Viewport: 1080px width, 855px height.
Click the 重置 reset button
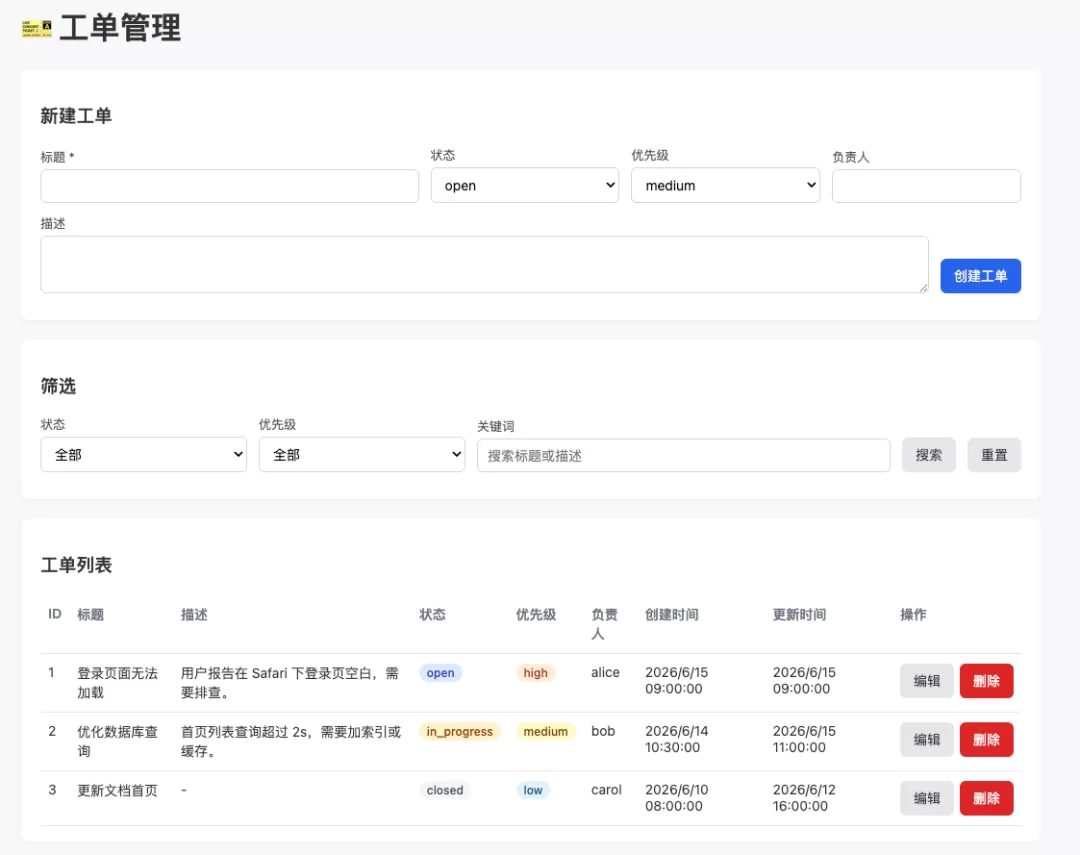(x=994, y=455)
